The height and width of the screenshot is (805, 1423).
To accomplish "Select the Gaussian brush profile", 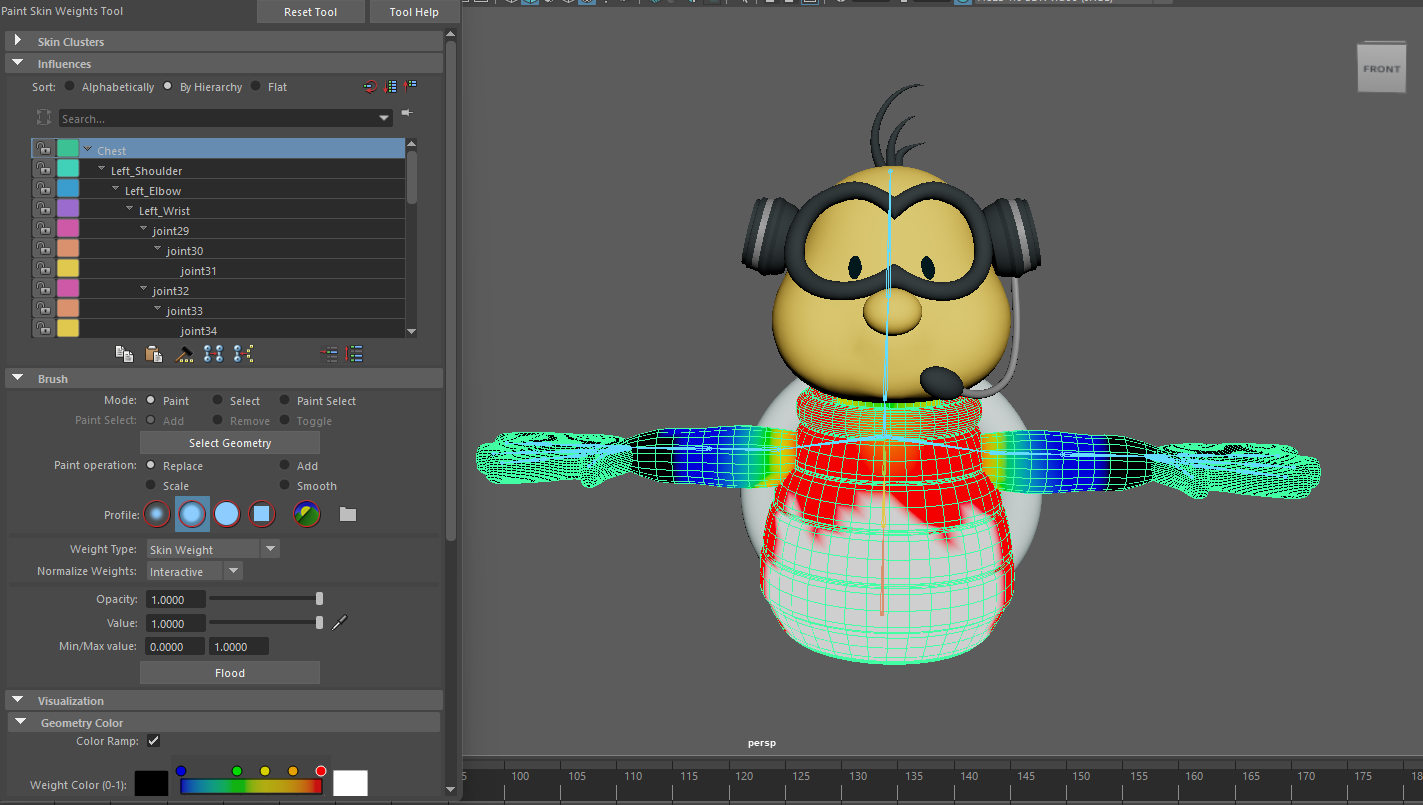I will (x=157, y=514).
